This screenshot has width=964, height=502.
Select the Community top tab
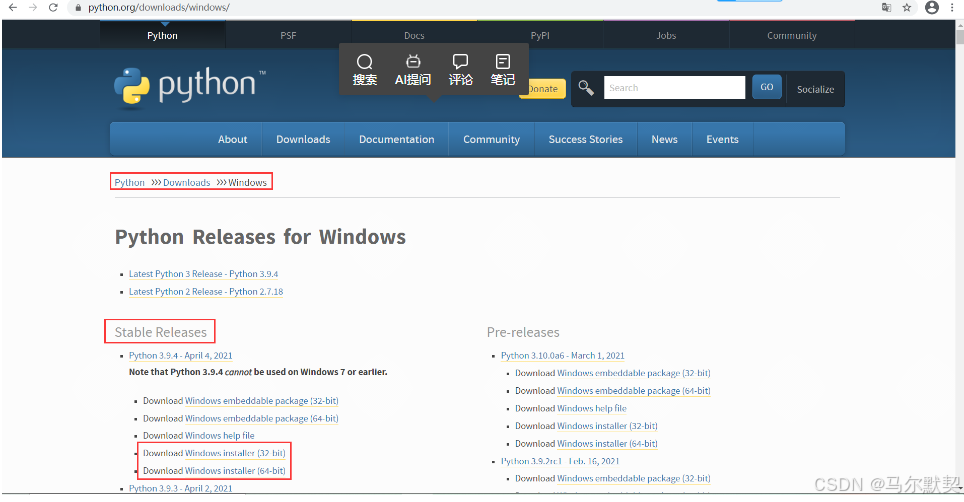(x=792, y=35)
